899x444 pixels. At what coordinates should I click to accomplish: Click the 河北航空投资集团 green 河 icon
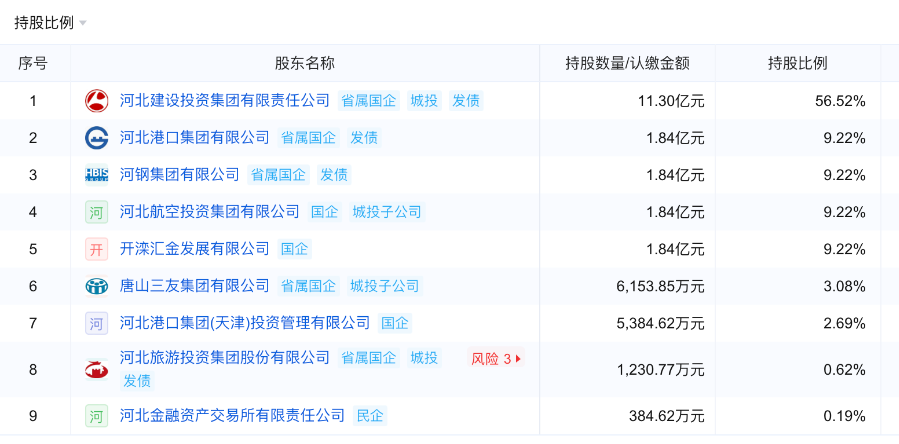pyautogui.click(x=97, y=212)
